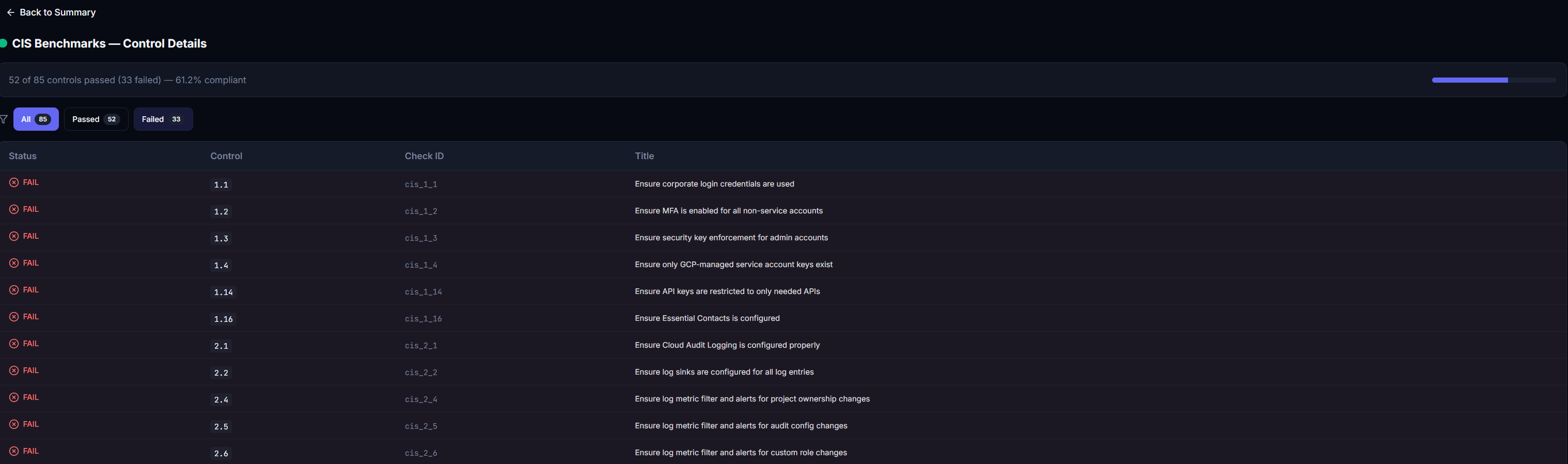Click FAIL icon for control 2.6

(x=14, y=451)
